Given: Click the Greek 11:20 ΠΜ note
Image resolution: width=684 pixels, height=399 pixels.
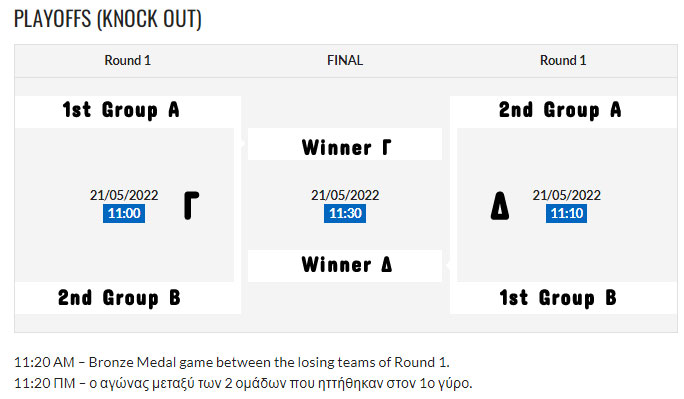Looking at the screenshot, I should click(243, 383).
